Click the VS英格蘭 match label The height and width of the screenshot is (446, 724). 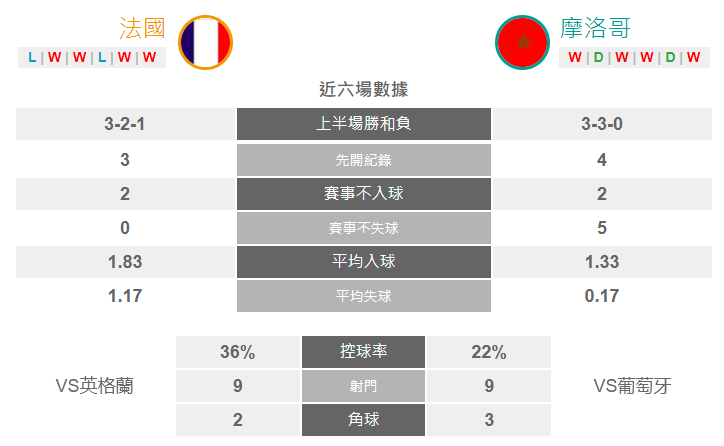coord(95,386)
